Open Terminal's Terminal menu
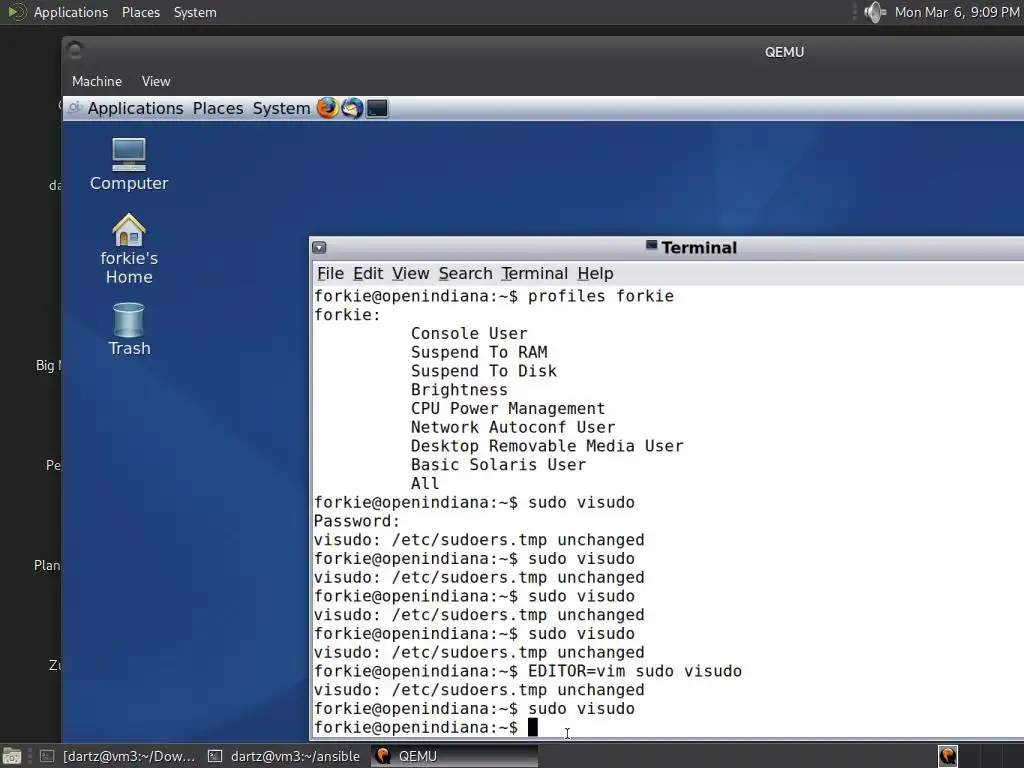The height and width of the screenshot is (768, 1024). point(534,273)
